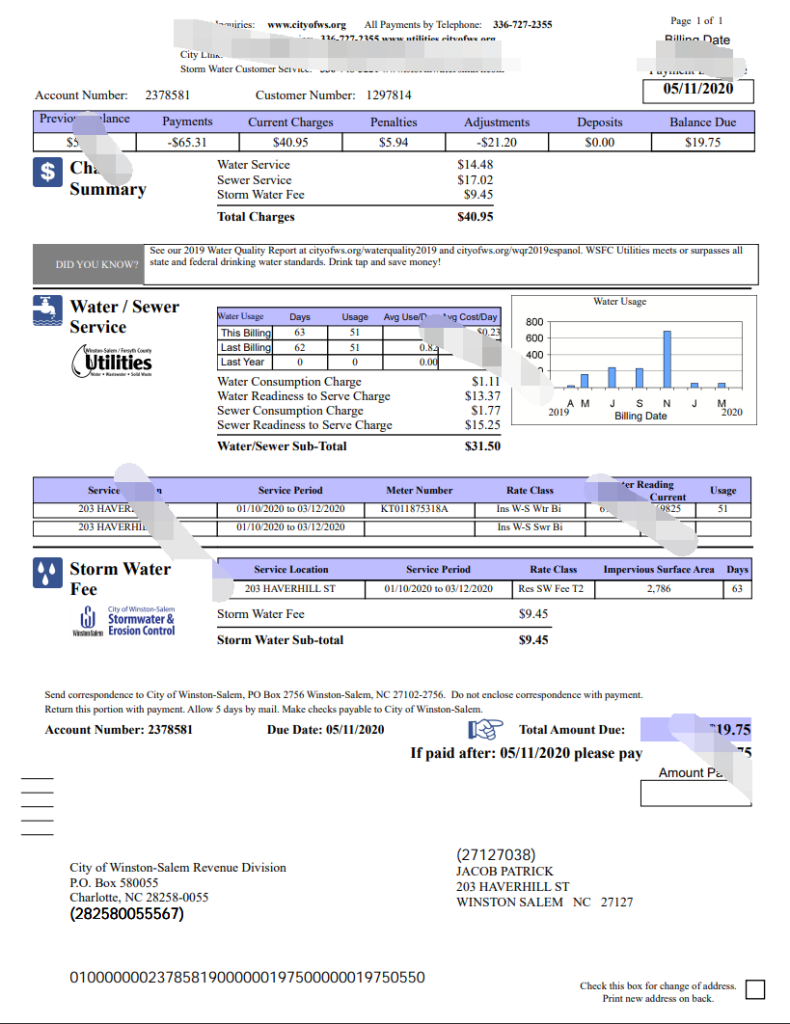The image size is (790, 1024).
Task: Click the Page 1 of 1 indicator
Action: [696, 21]
